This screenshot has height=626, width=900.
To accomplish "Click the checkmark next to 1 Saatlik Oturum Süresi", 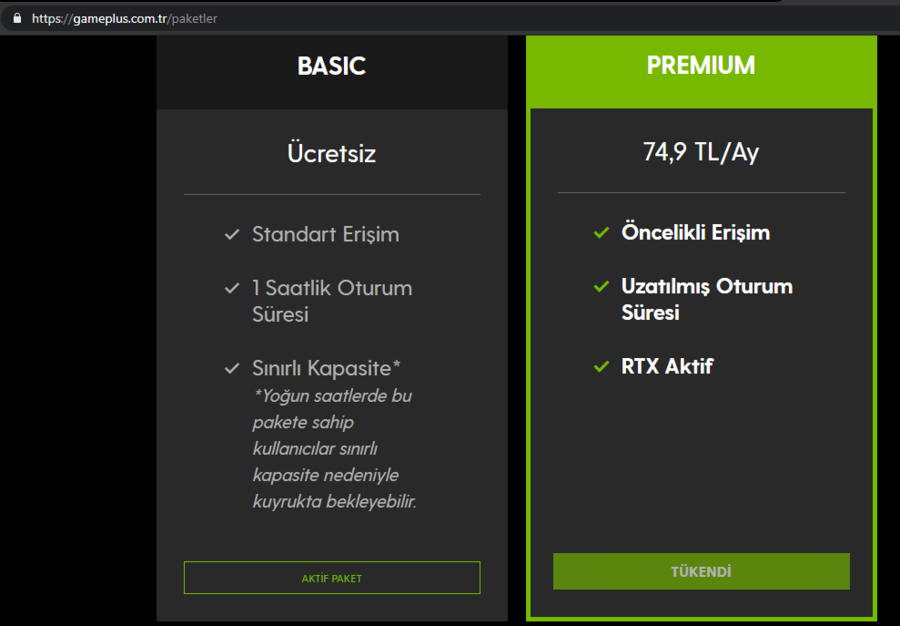I will [232, 289].
